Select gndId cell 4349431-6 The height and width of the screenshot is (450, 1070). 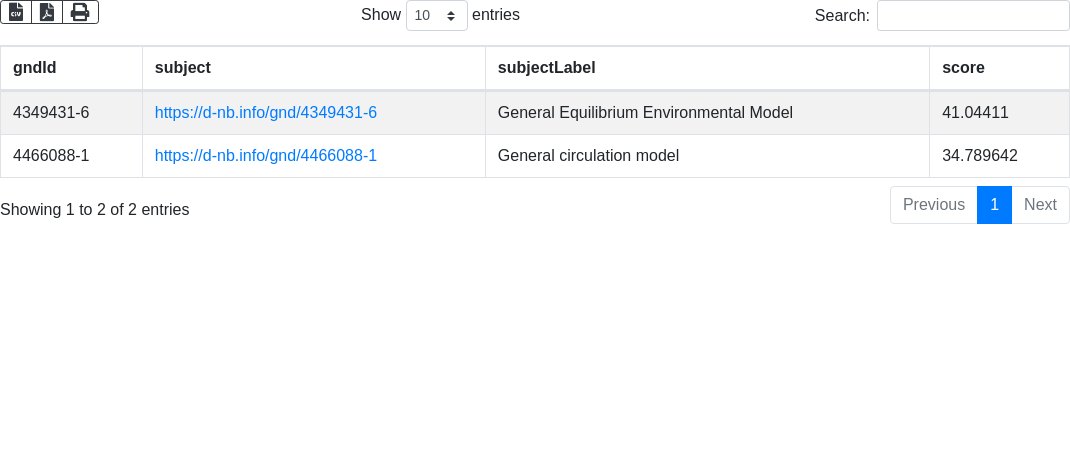71,113
